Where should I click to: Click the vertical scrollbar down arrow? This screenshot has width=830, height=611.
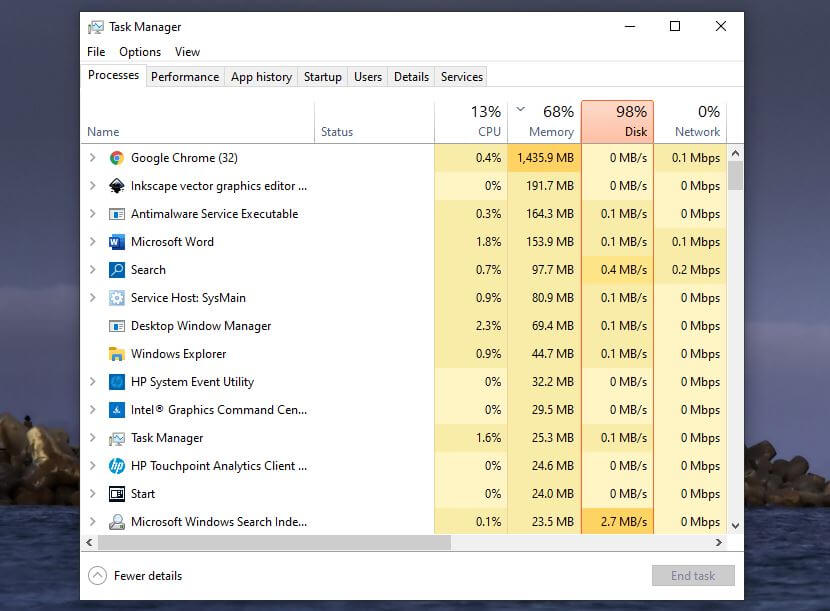tap(735, 526)
